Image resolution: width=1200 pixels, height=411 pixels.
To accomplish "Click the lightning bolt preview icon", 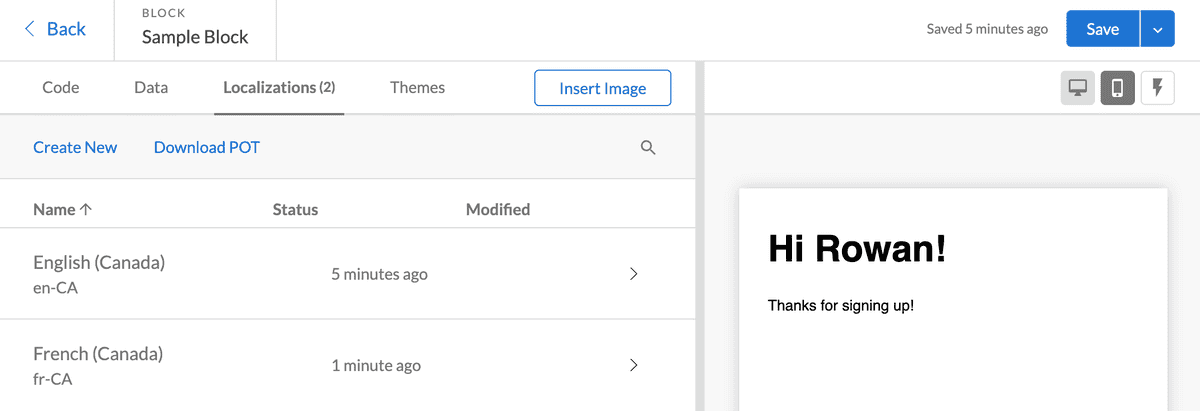I will [1158, 88].
